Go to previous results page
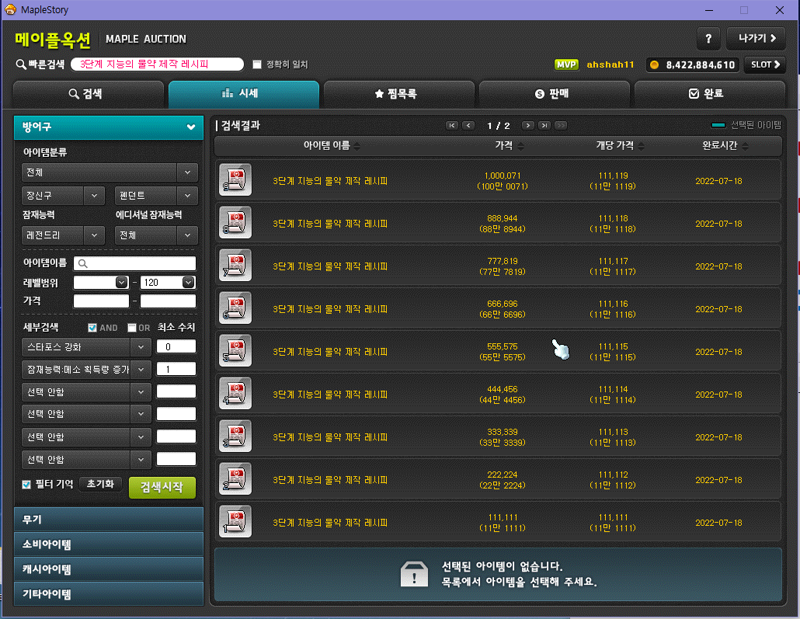This screenshot has height=619, width=800. coord(468,126)
